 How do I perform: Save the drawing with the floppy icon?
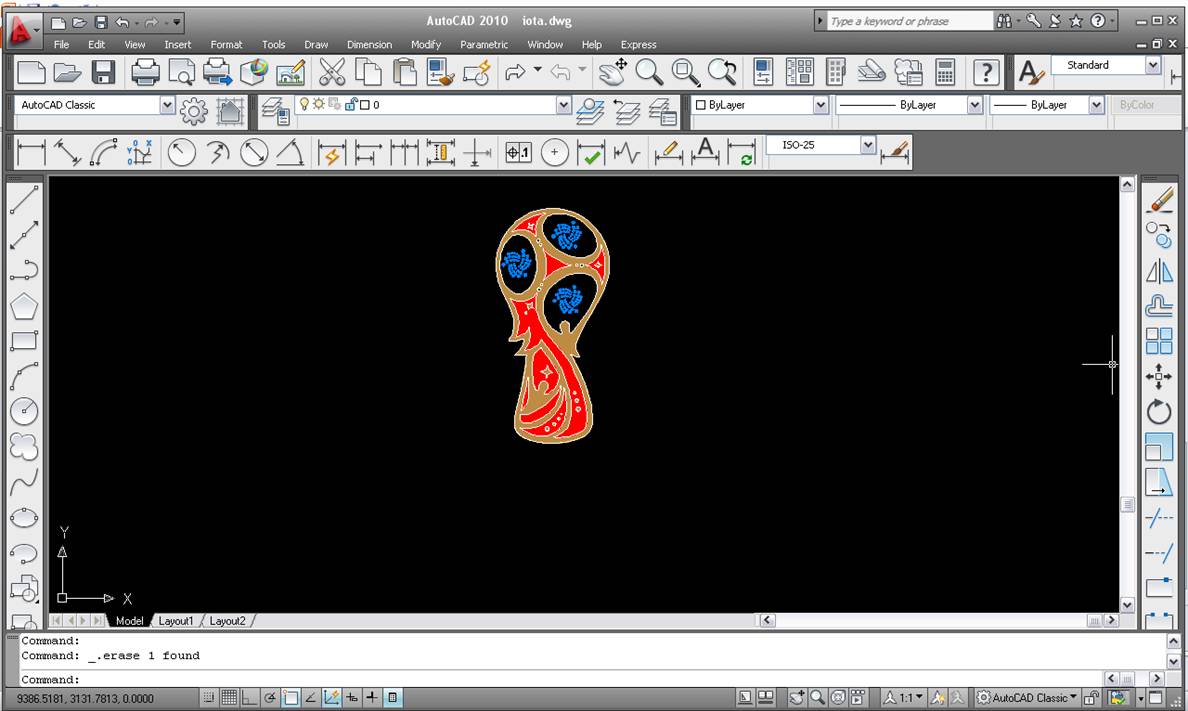[103, 73]
